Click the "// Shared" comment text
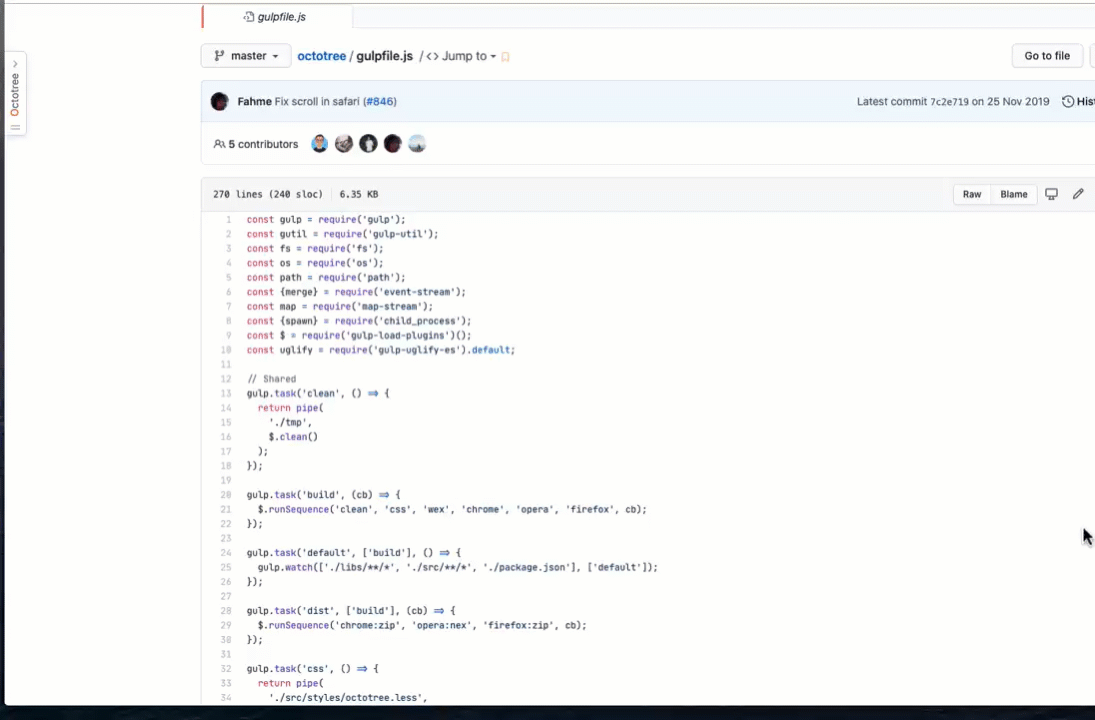The width and height of the screenshot is (1095, 720). 272,379
